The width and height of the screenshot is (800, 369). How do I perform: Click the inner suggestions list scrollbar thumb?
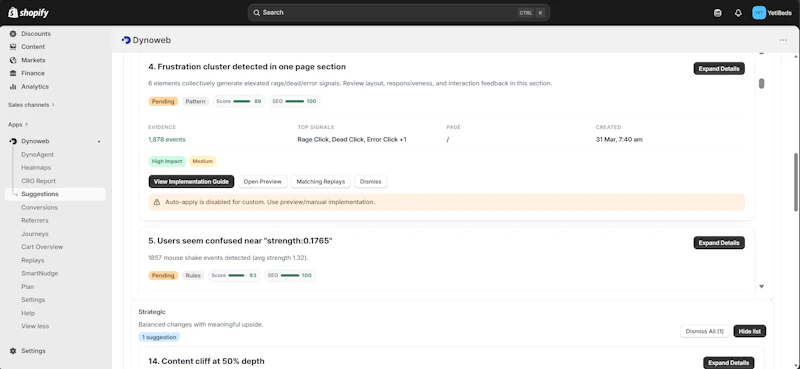tap(761, 83)
